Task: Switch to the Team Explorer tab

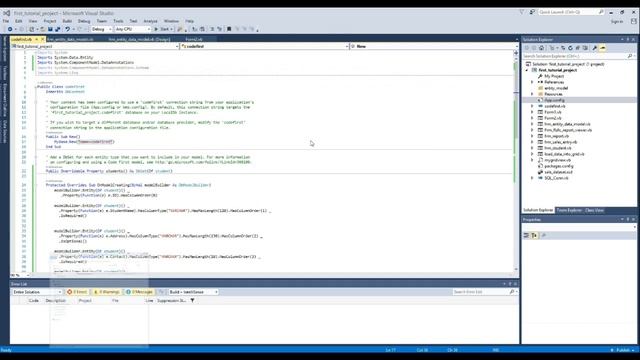Action: coord(569,210)
